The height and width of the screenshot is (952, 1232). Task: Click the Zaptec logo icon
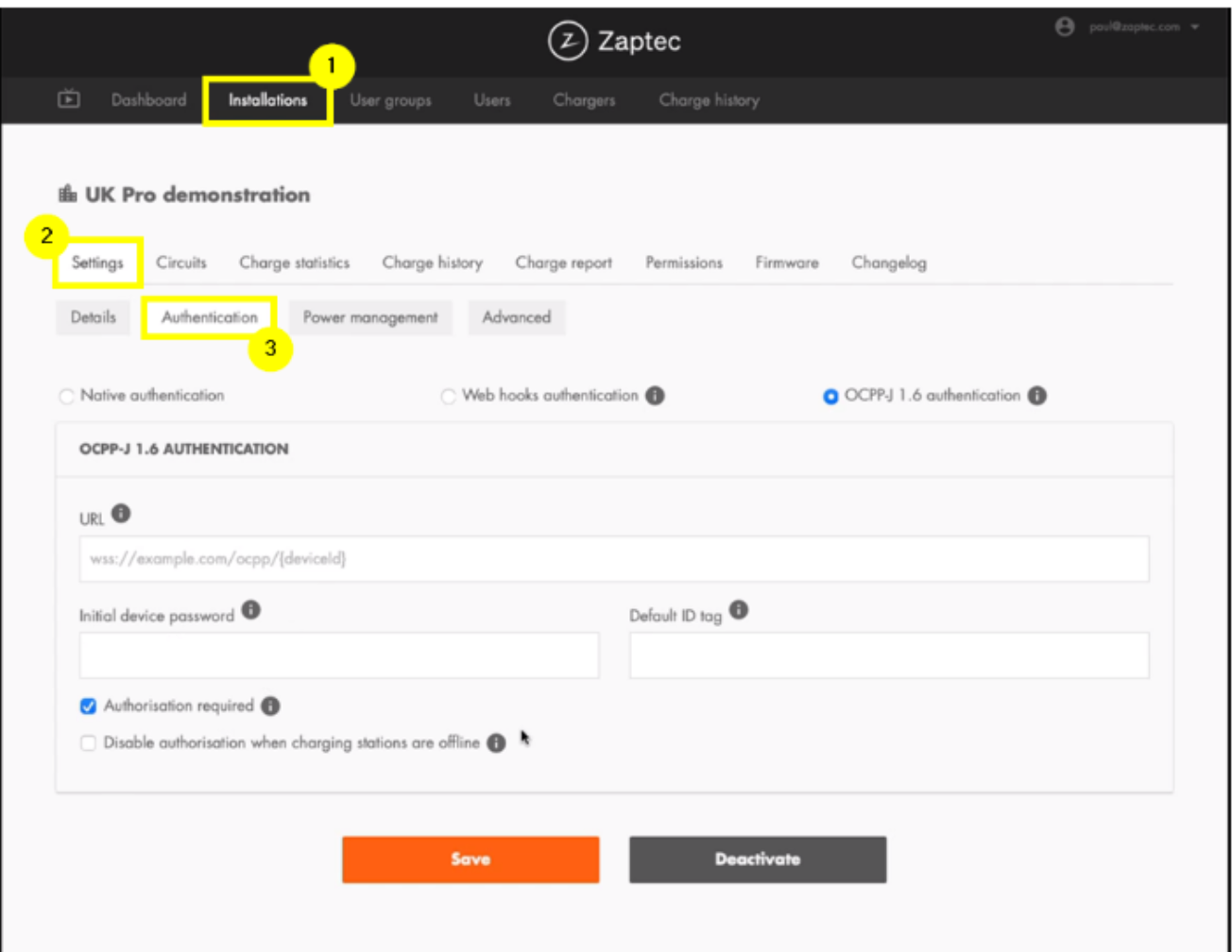[568, 41]
